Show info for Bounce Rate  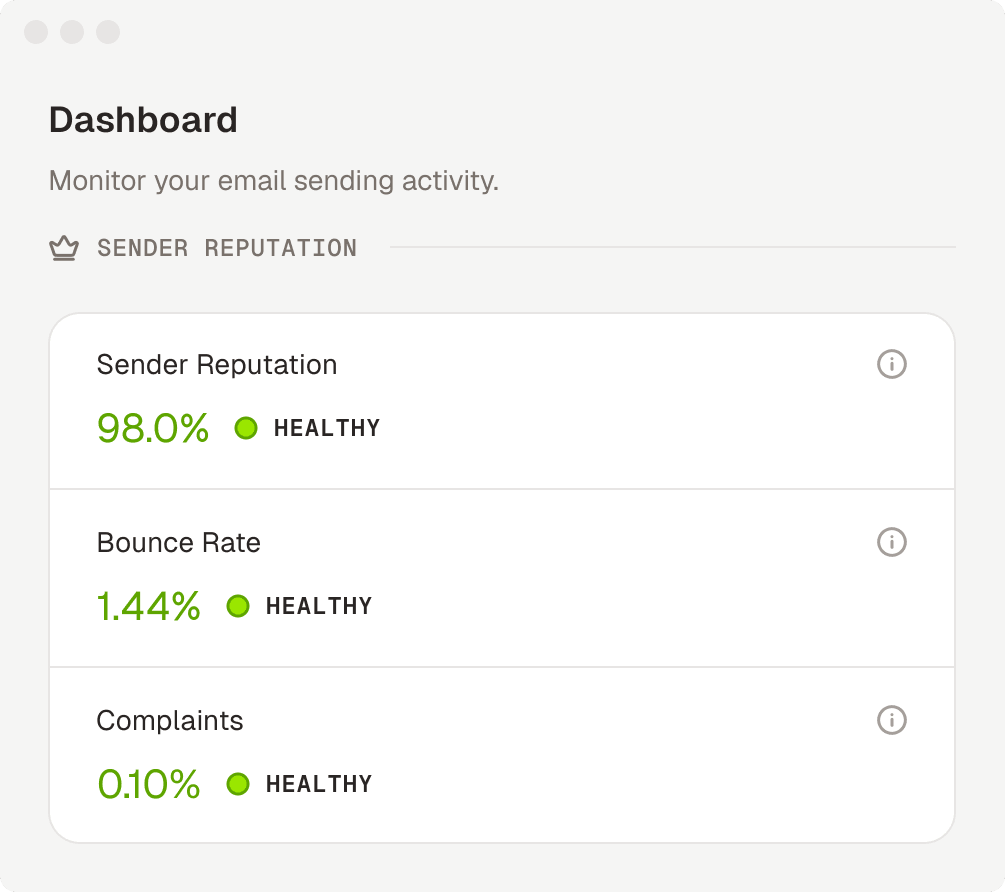[x=891, y=542]
